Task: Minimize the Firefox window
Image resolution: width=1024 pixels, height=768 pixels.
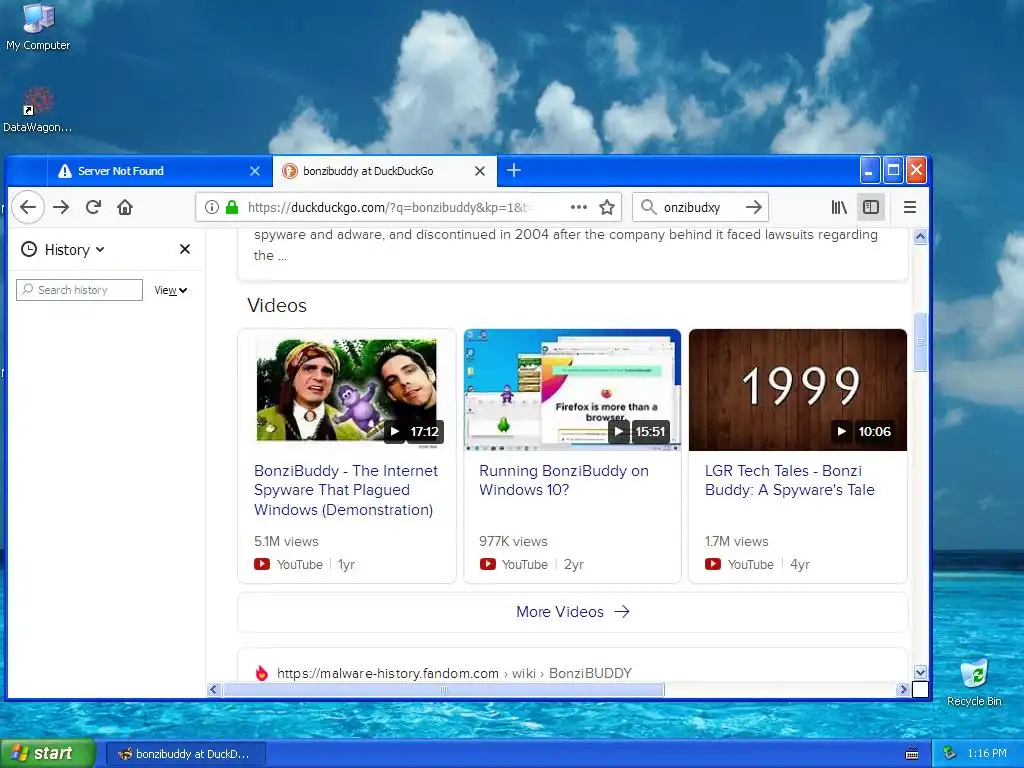Action: point(869,170)
